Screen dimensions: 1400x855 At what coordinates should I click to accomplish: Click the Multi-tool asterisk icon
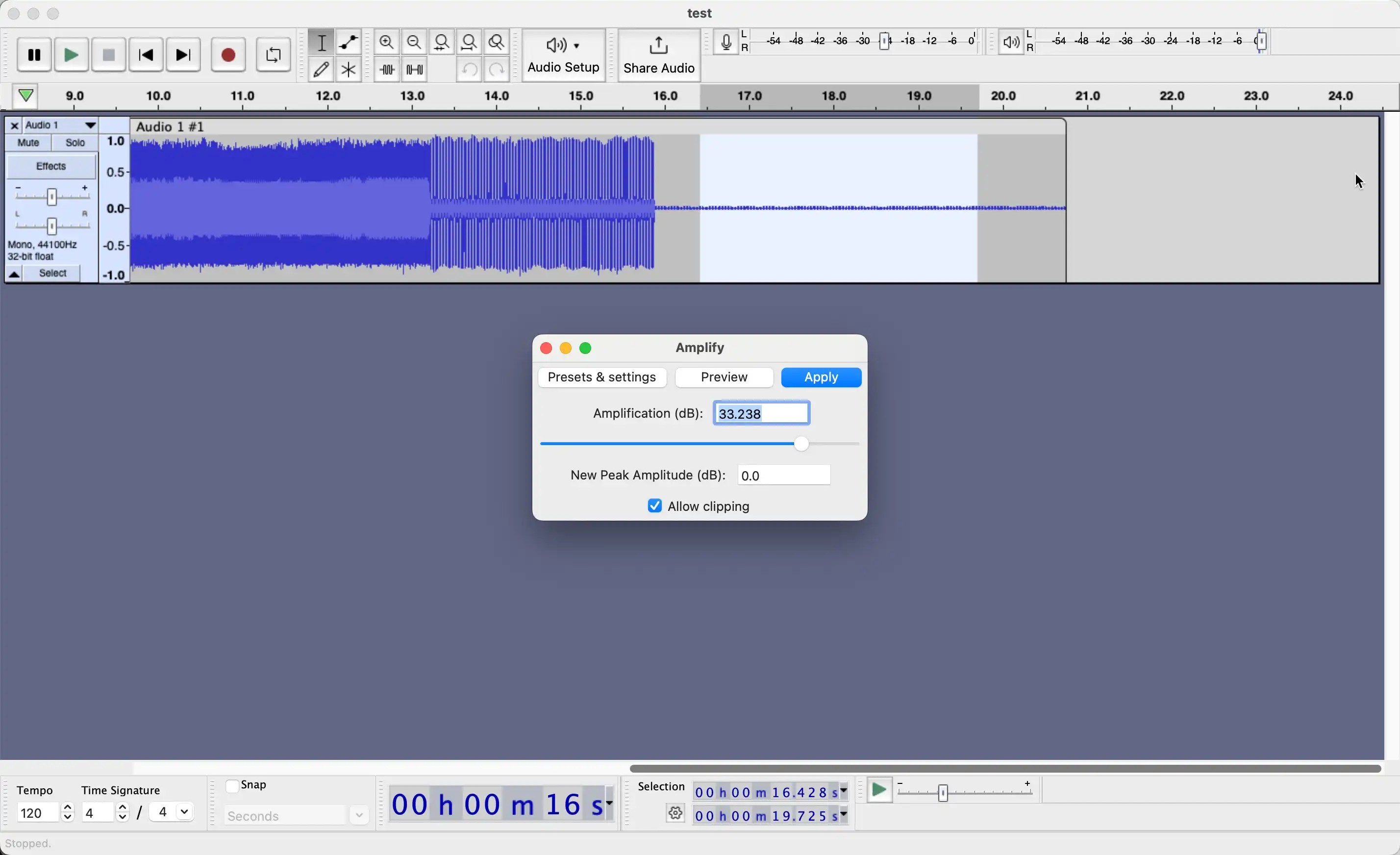(349, 70)
